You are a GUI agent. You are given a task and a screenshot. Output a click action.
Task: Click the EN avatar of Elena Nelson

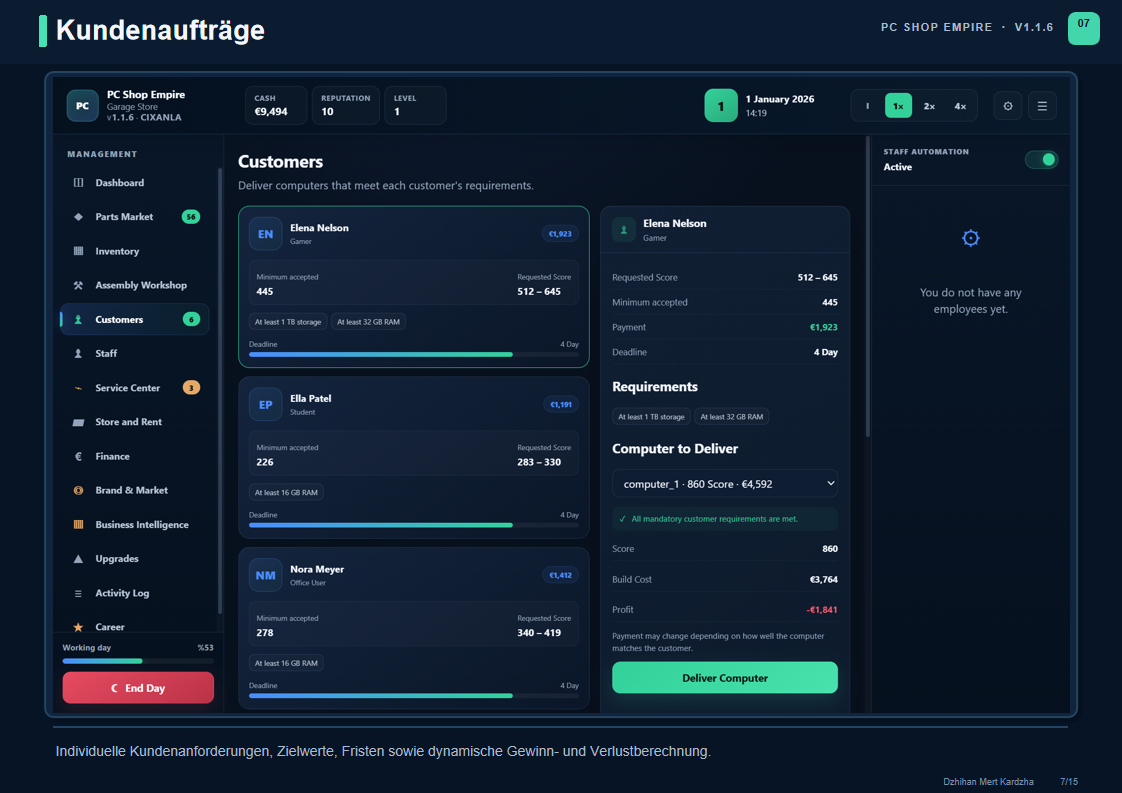[265, 234]
